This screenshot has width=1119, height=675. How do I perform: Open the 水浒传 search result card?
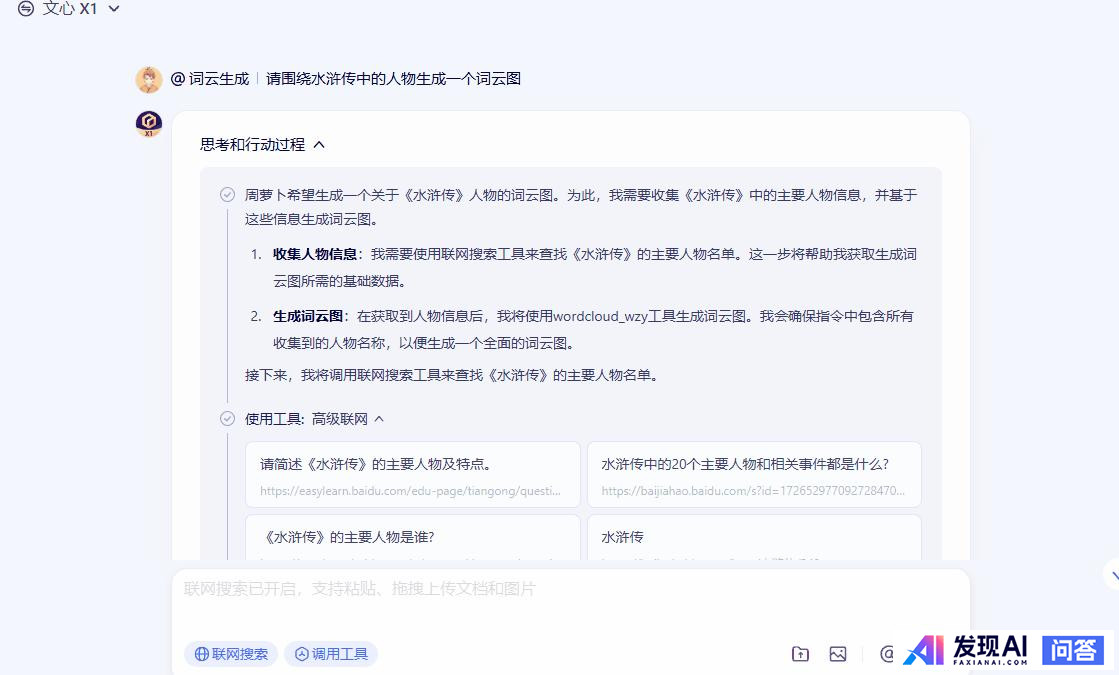tap(754, 537)
